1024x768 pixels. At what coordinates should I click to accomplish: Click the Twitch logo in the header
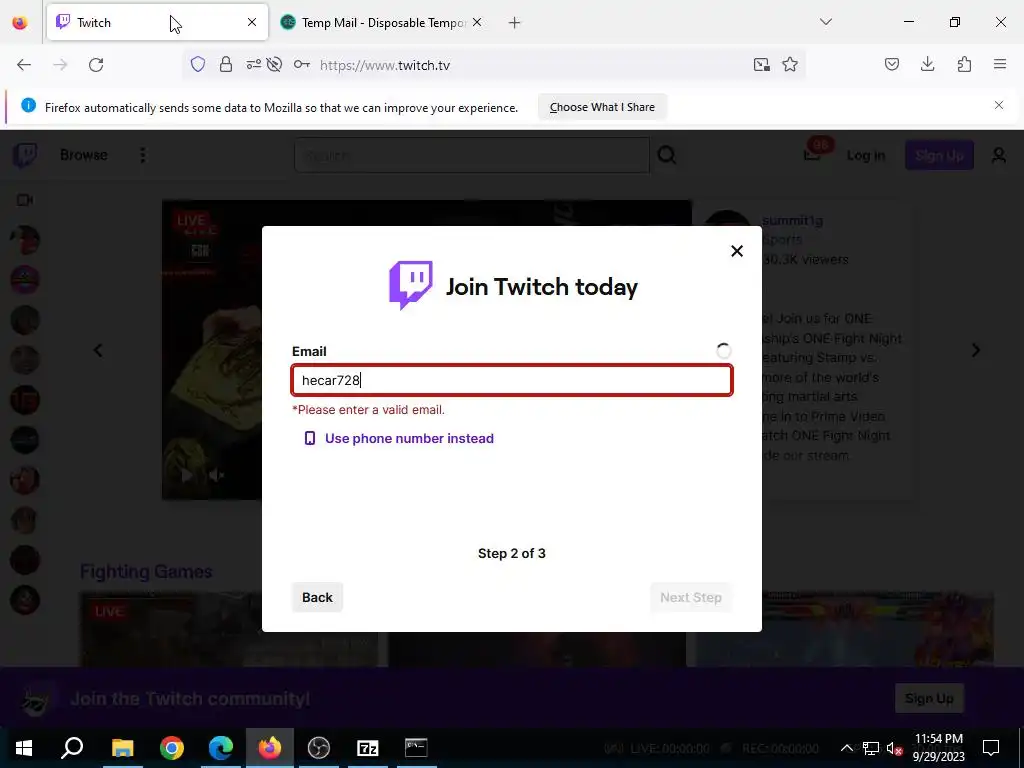(25, 155)
